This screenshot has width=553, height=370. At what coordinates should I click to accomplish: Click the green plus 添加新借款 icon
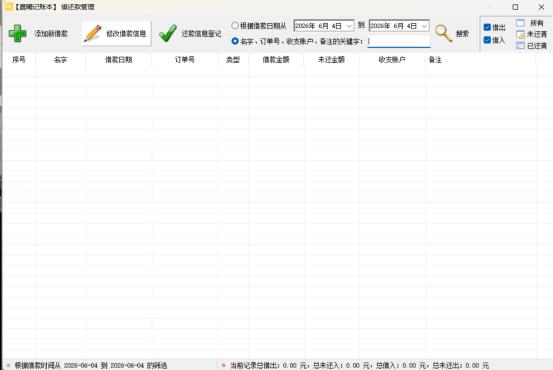tap(17, 34)
